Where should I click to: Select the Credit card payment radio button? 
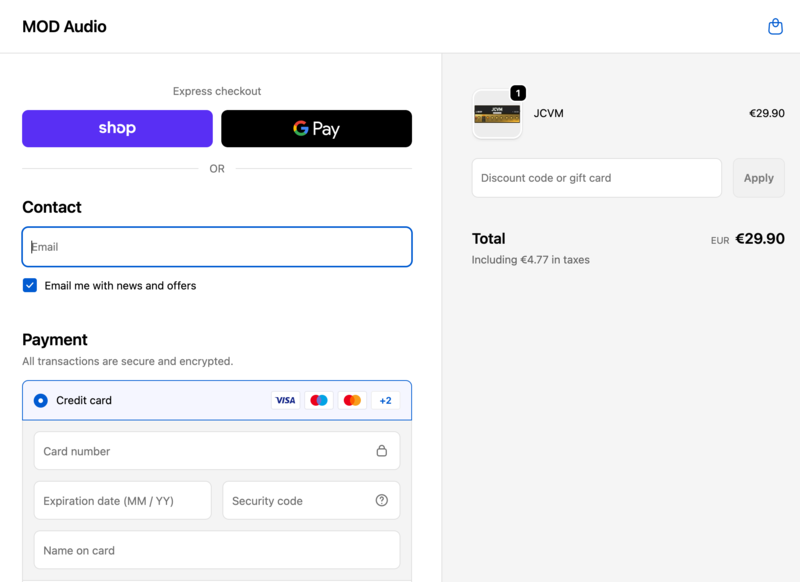pos(40,400)
